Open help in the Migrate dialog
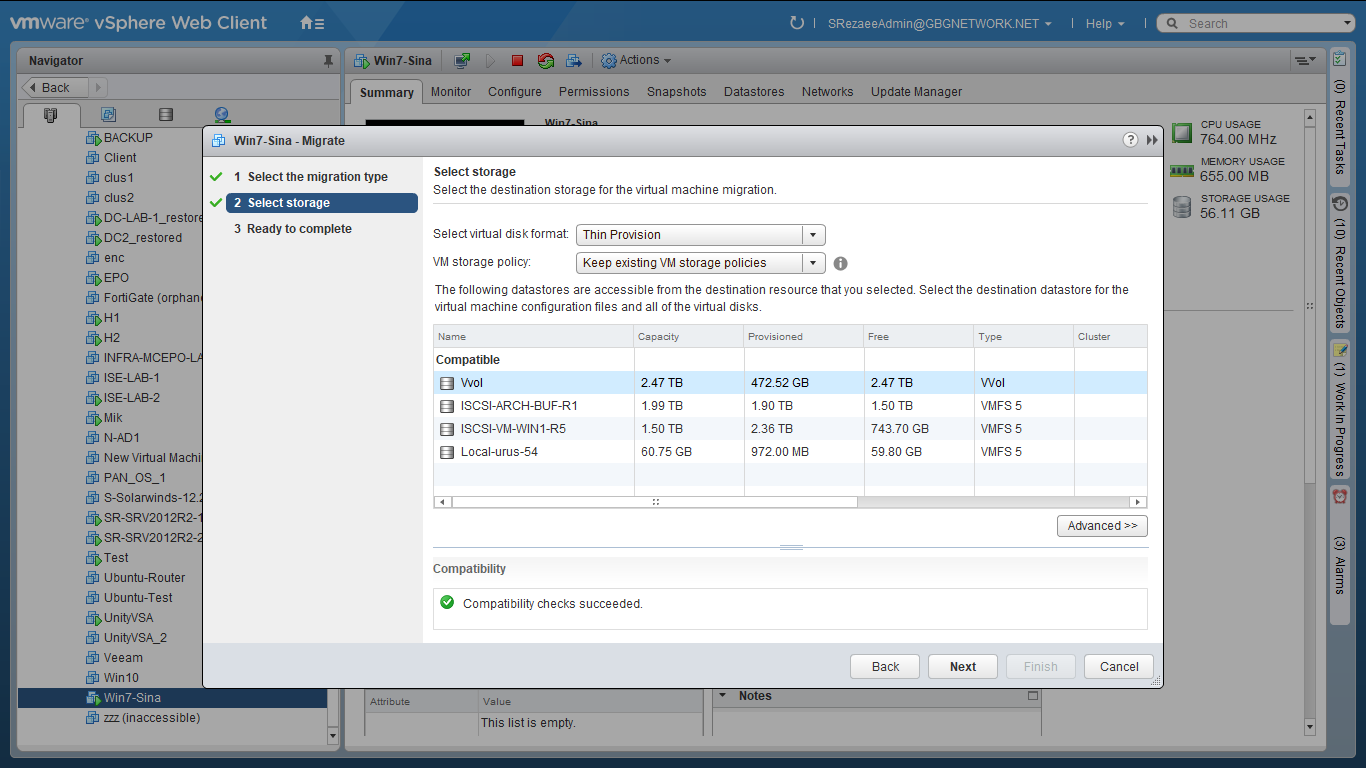Image resolution: width=1366 pixels, height=768 pixels. coord(1130,140)
